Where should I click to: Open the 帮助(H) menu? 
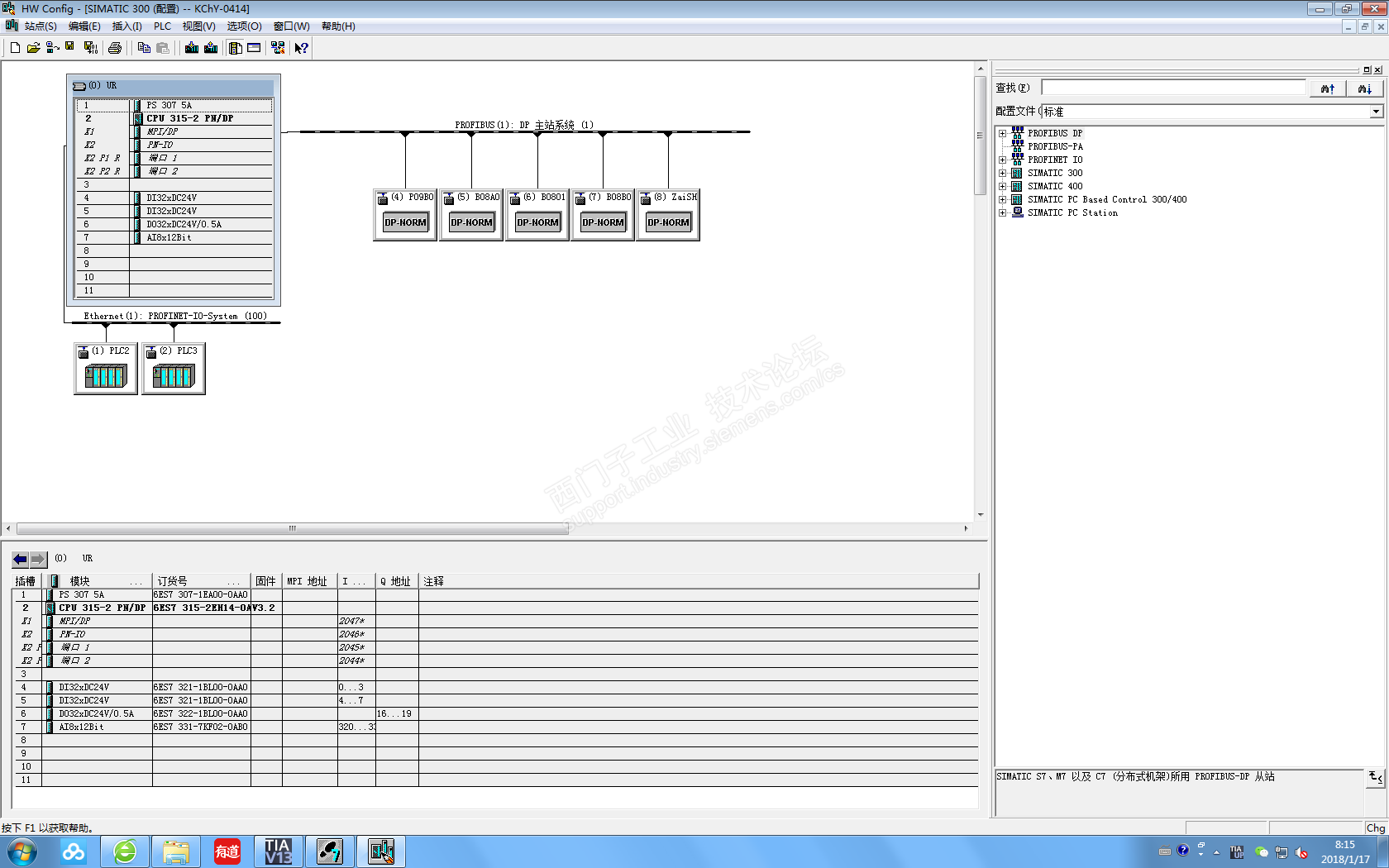tap(338, 26)
